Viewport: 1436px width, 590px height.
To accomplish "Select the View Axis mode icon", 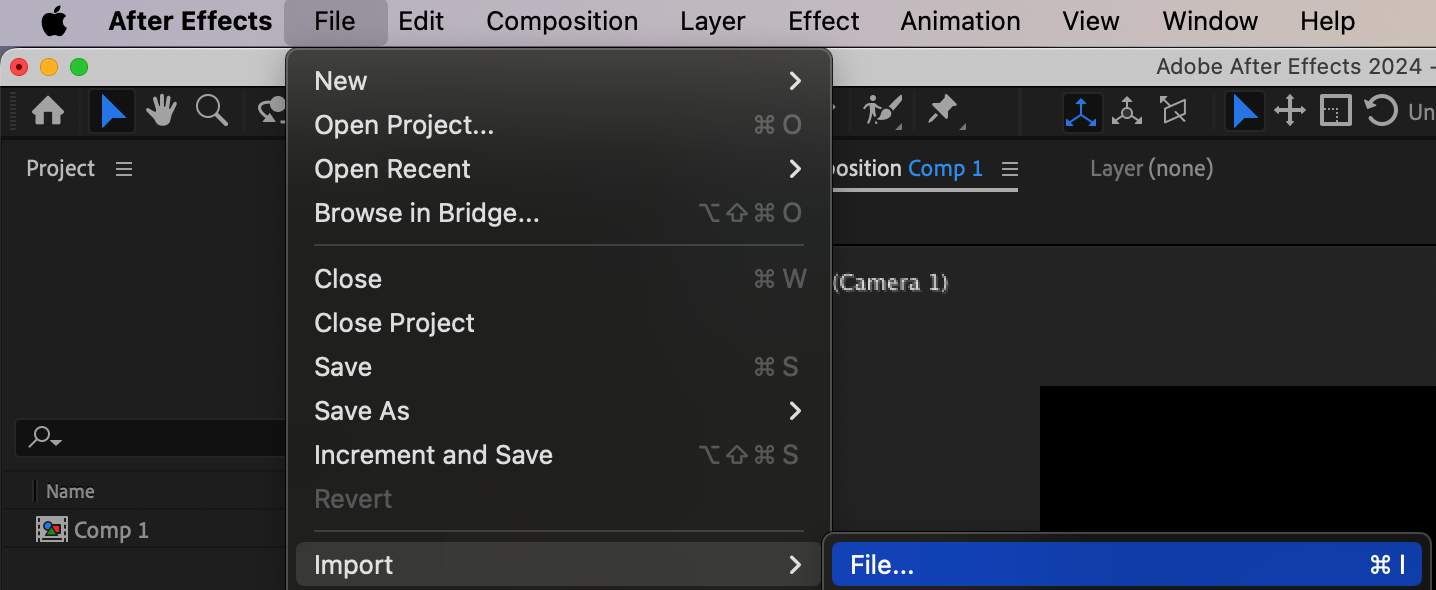I will coord(1173,111).
